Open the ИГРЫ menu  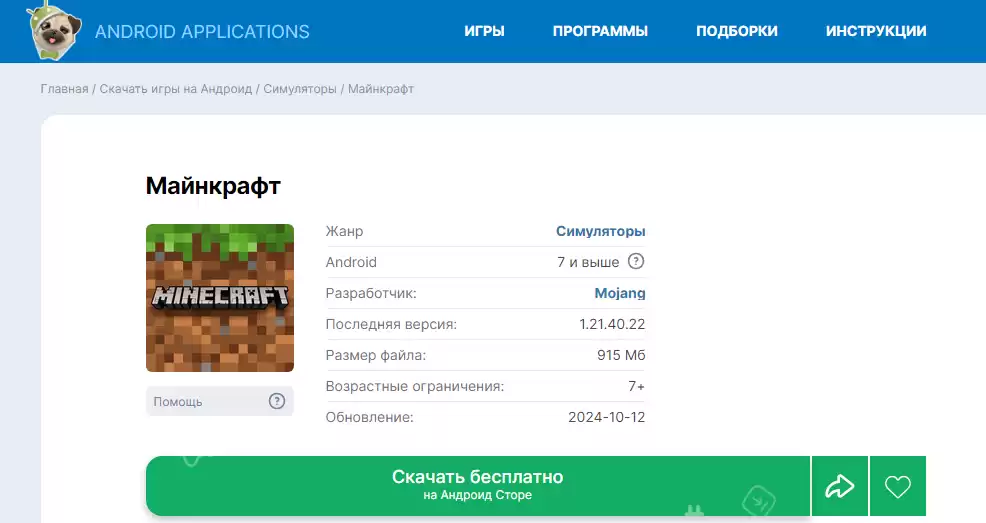(484, 31)
